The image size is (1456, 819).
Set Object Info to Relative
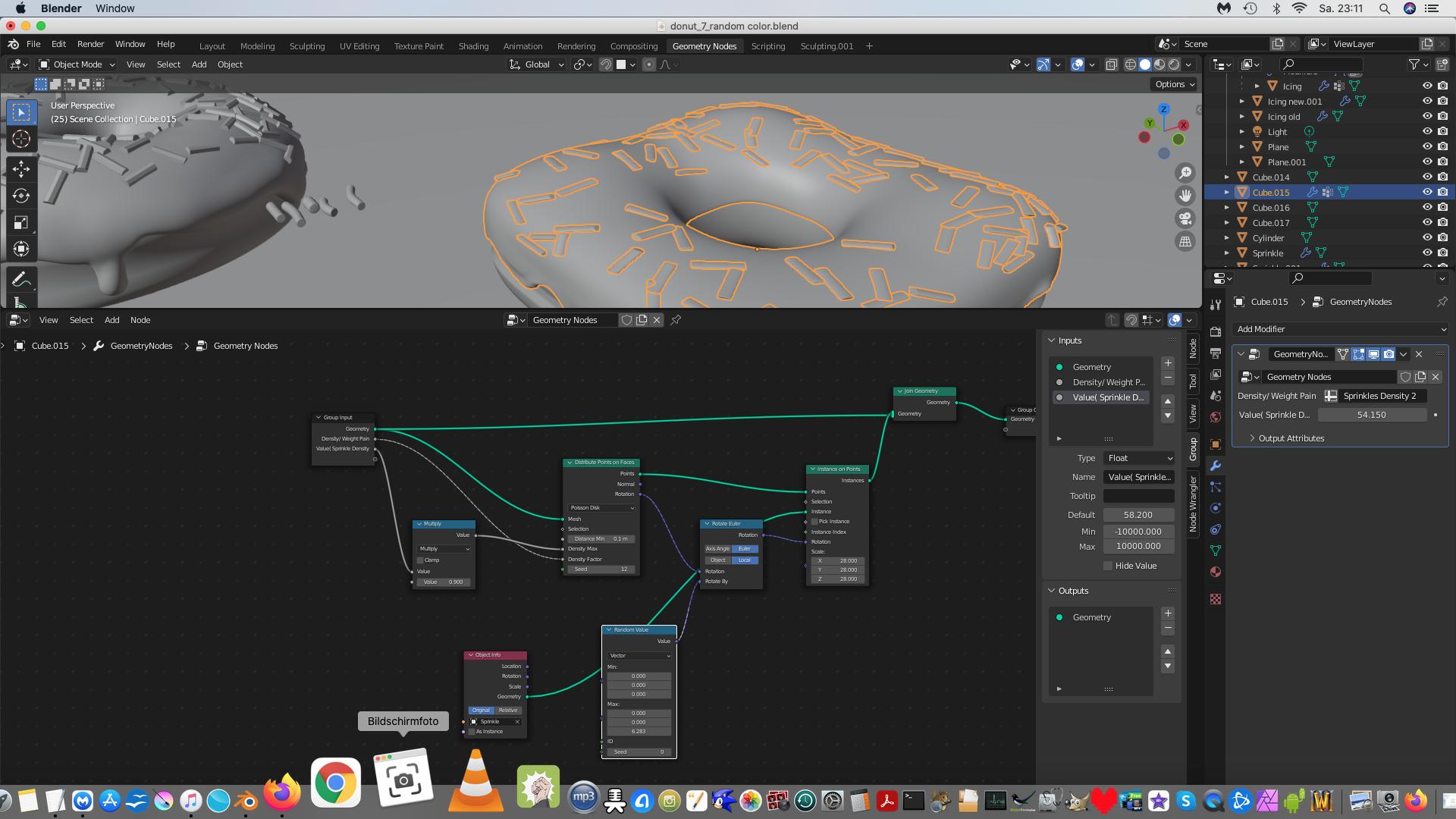(508, 711)
